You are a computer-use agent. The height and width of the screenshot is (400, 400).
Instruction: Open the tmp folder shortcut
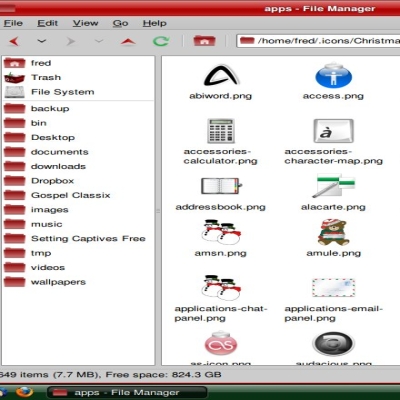coord(78,253)
